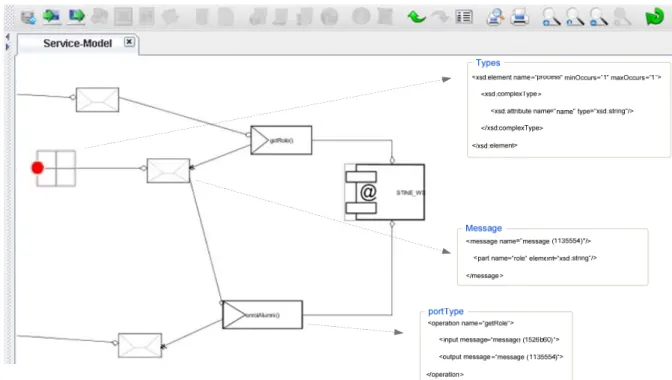The width and height of the screenshot is (672, 380).
Task: Click the red dot on the grid node
Action: click(38, 168)
